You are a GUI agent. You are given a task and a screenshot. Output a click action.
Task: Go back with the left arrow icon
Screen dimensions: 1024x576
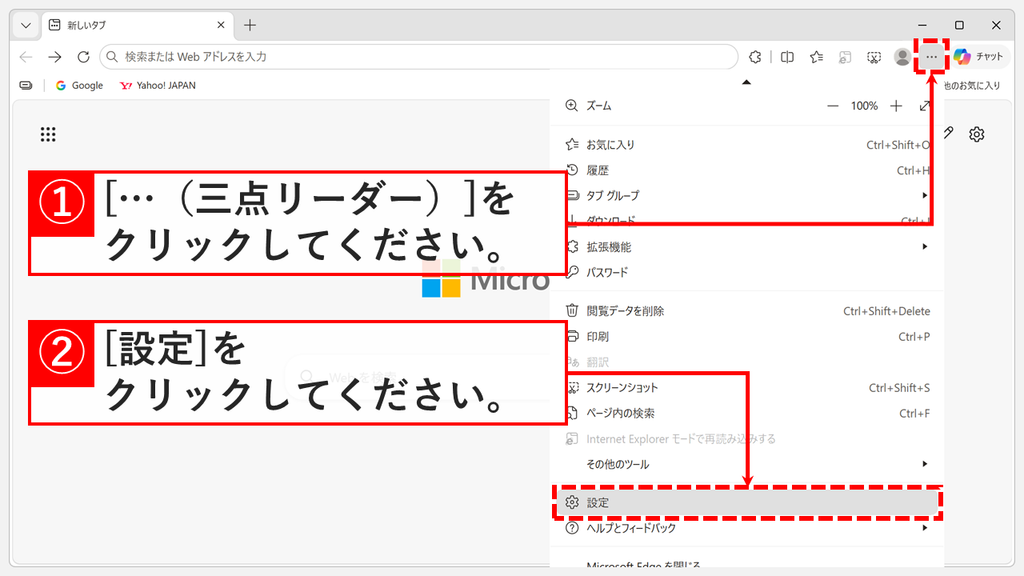pyautogui.click(x=26, y=57)
